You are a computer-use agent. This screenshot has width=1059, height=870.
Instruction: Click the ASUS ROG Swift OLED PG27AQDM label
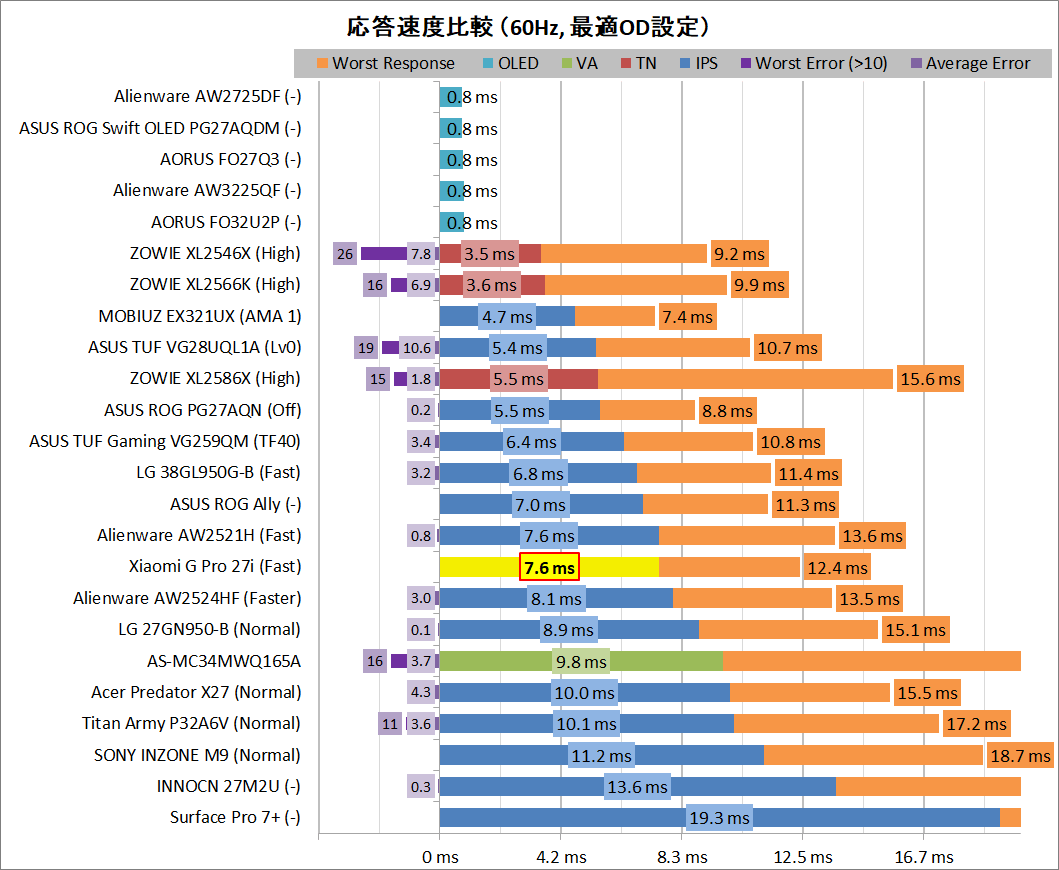tap(160, 128)
